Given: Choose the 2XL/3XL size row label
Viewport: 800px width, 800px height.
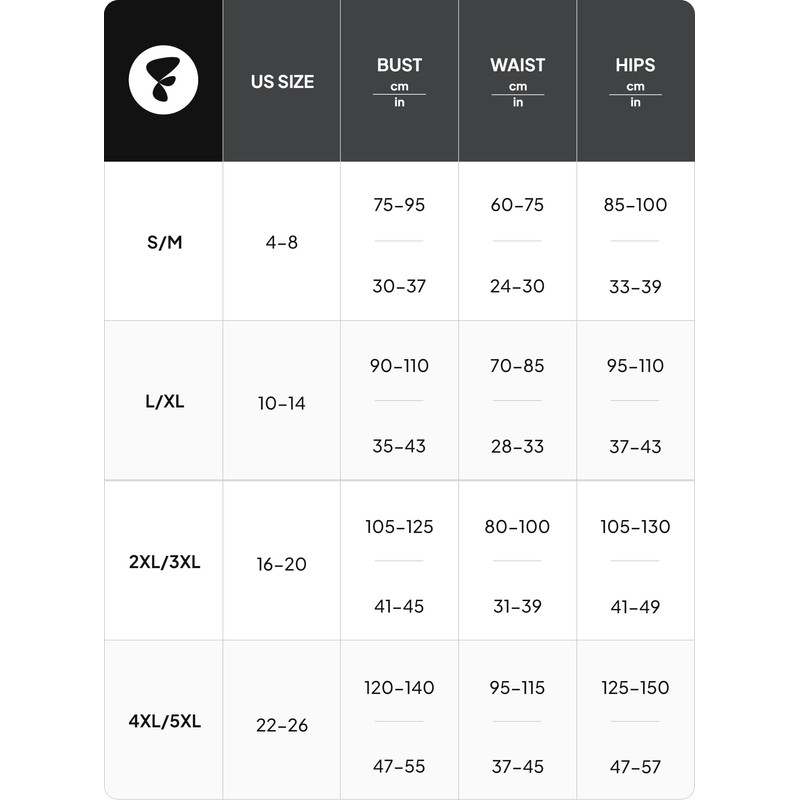Looking at the screenshot, I should pos(164,562).
